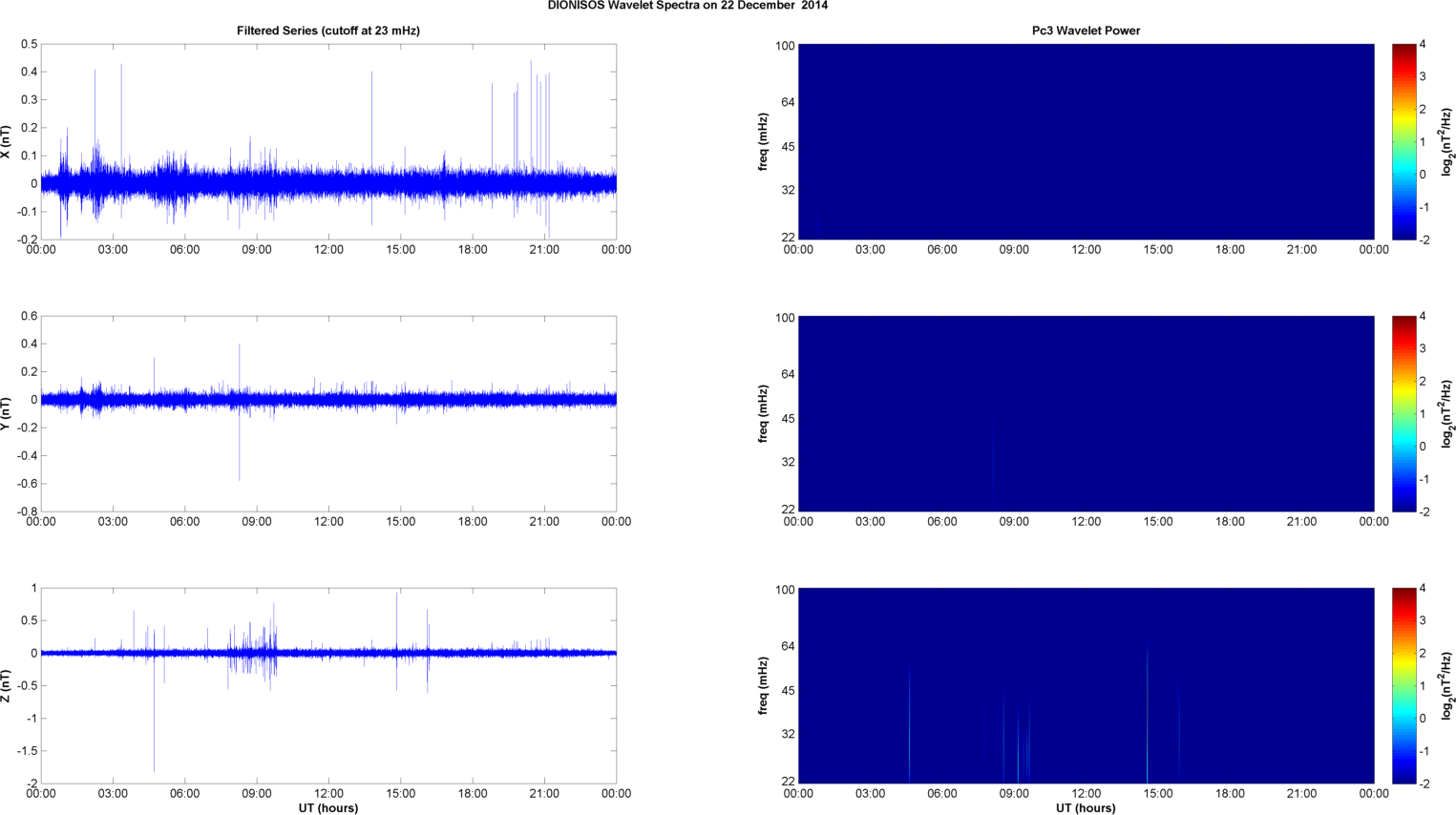Click the "22" frequency tick on top spectrogram
Screen dimensions: 1456x815
tap(789, 238)
